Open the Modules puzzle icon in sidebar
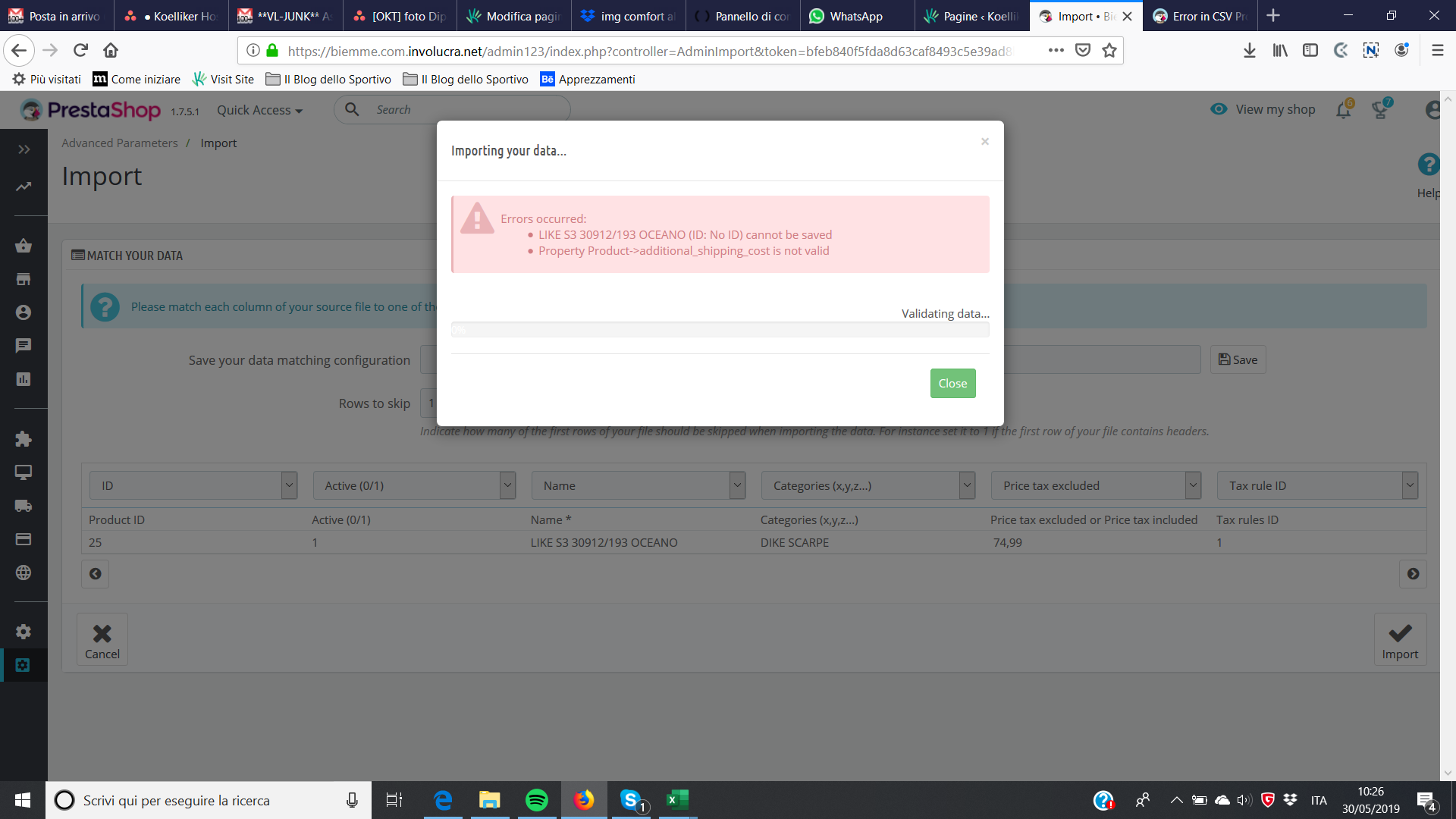This screenshot has width=1456, height=819. click(x=23, y=439)
